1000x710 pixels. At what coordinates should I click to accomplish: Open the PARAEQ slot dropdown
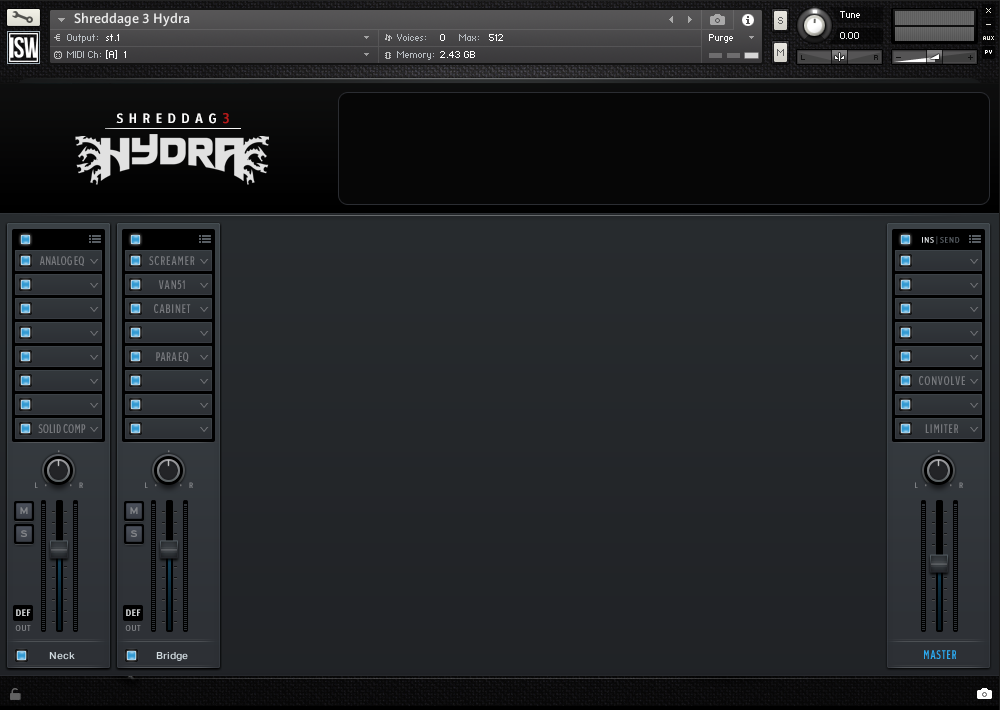204,357
